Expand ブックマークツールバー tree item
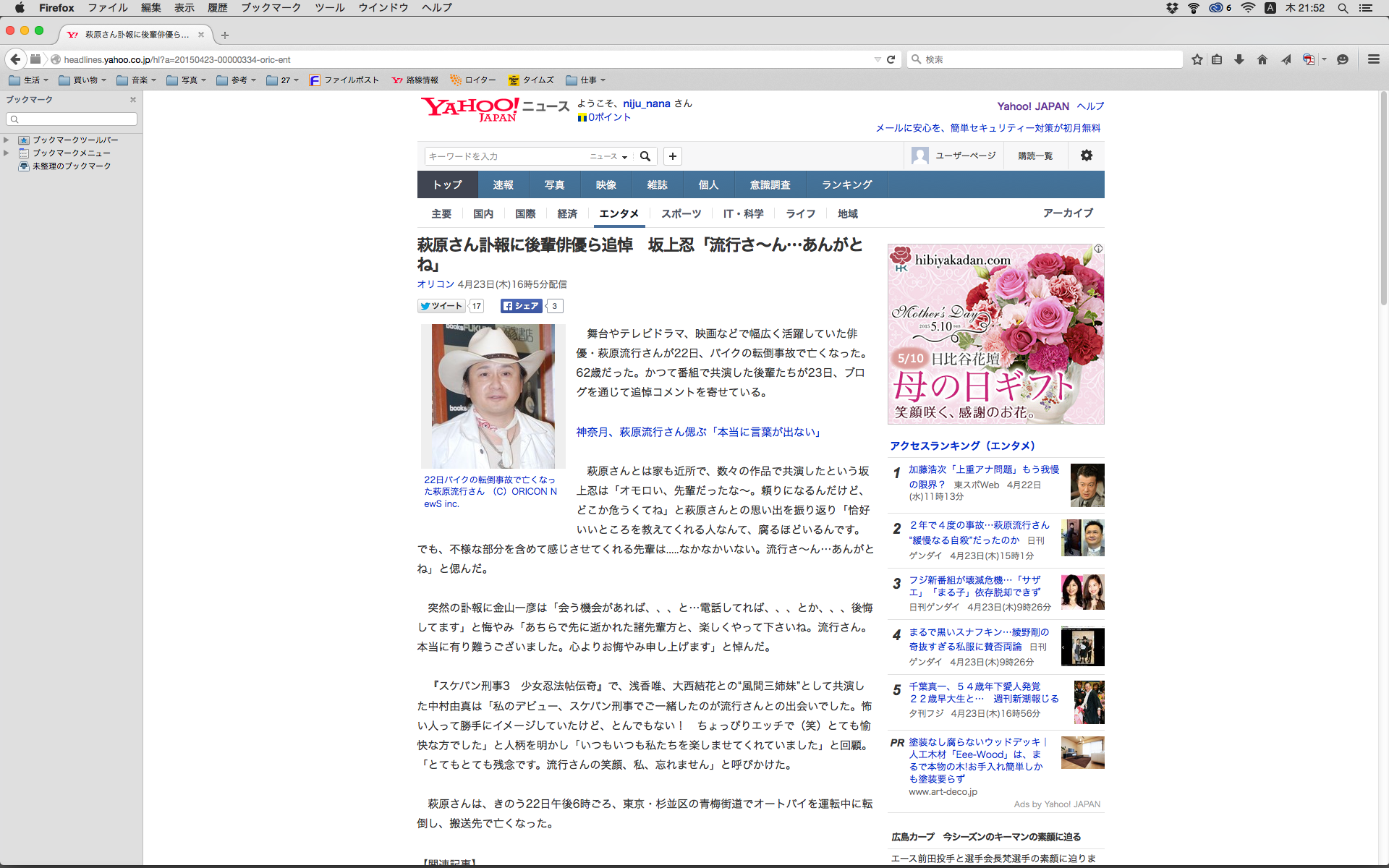This screenshot has width=1389, height=868. [7, 140]
